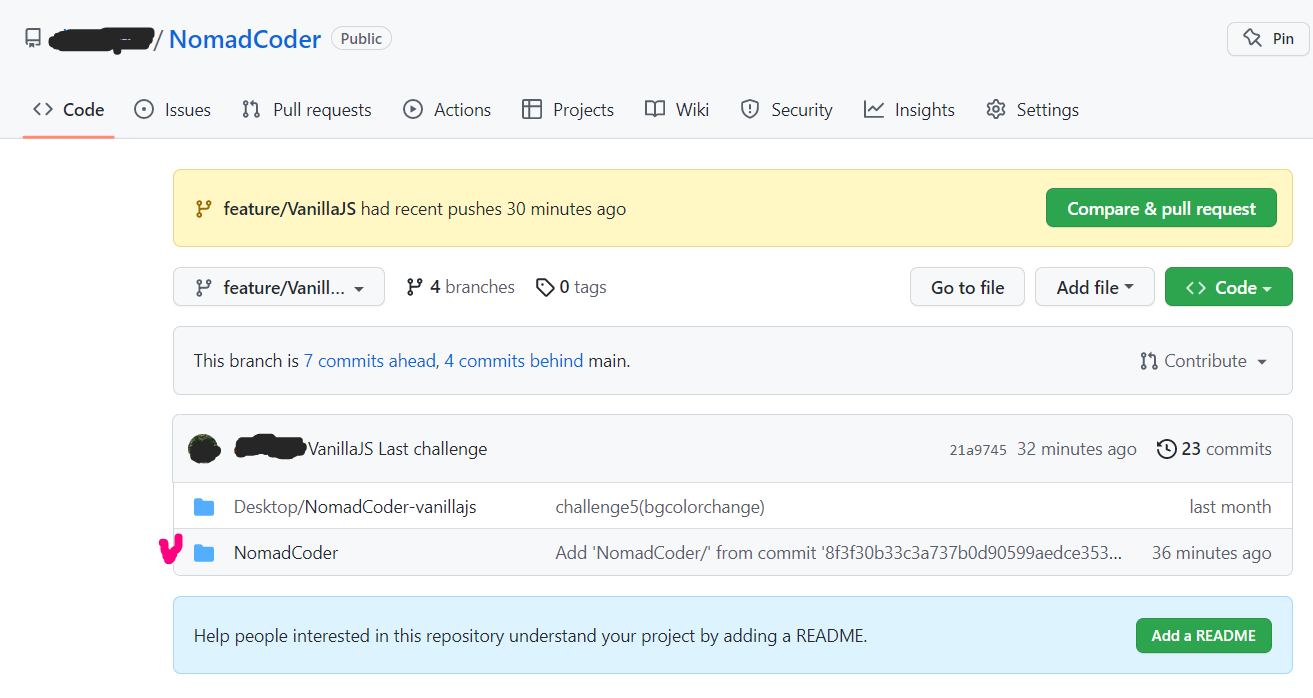Click the Add a README button

pyautogui.click(x=1204, y=635)
